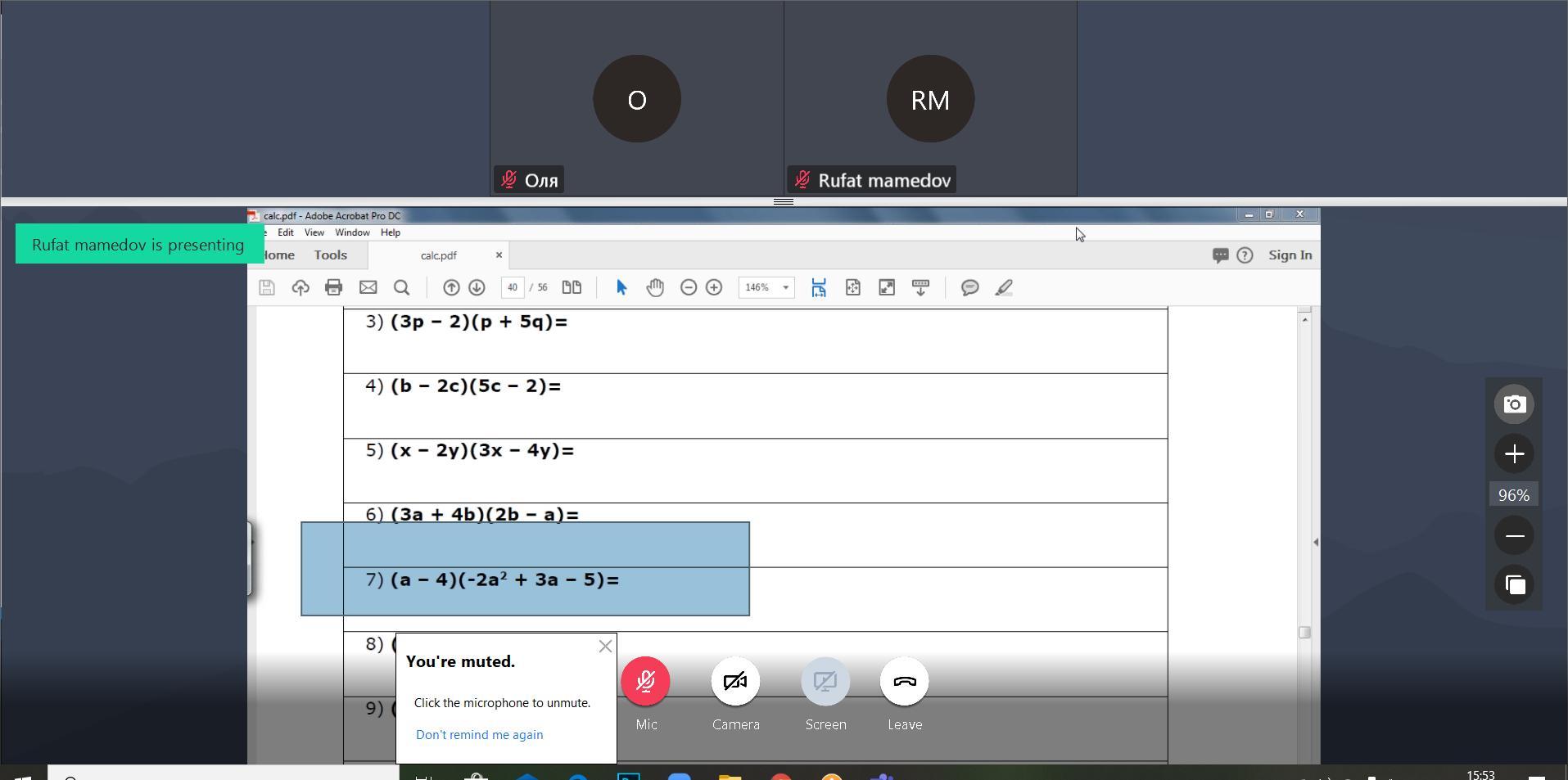
Task: Increase shared screen zoom with plus
Action: (x=1514, y=453)
